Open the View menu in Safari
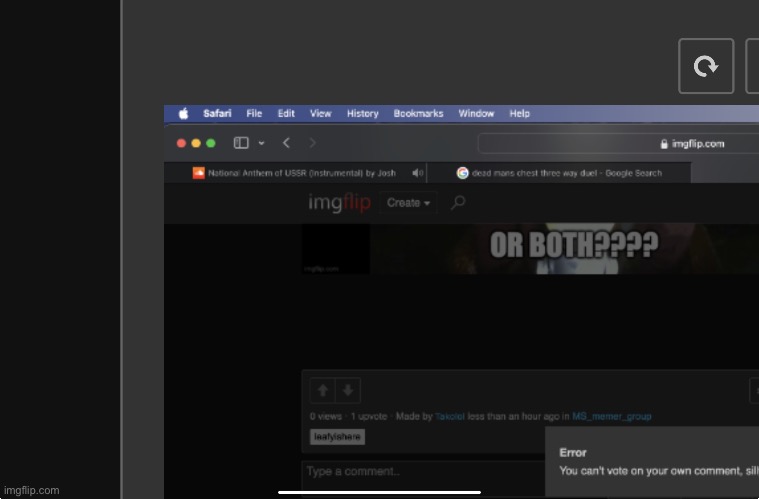This screenshot has height=499, width=759. click(320, 114)
